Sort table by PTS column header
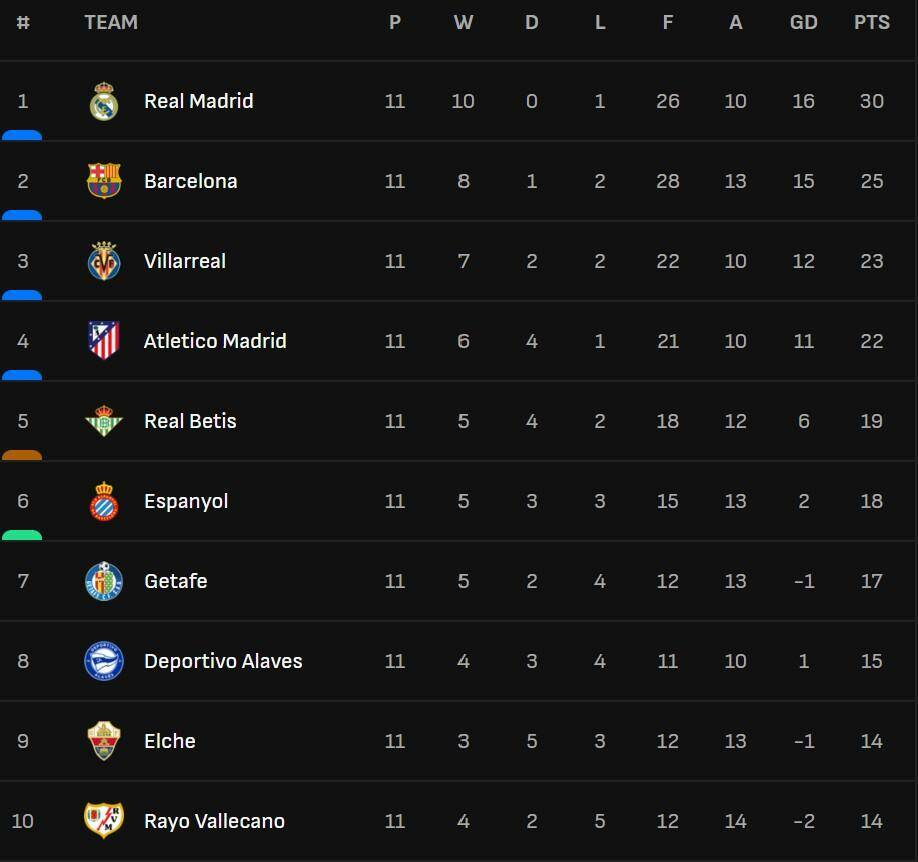The width and height of the screenshot is (918, 862). point(871,22)
